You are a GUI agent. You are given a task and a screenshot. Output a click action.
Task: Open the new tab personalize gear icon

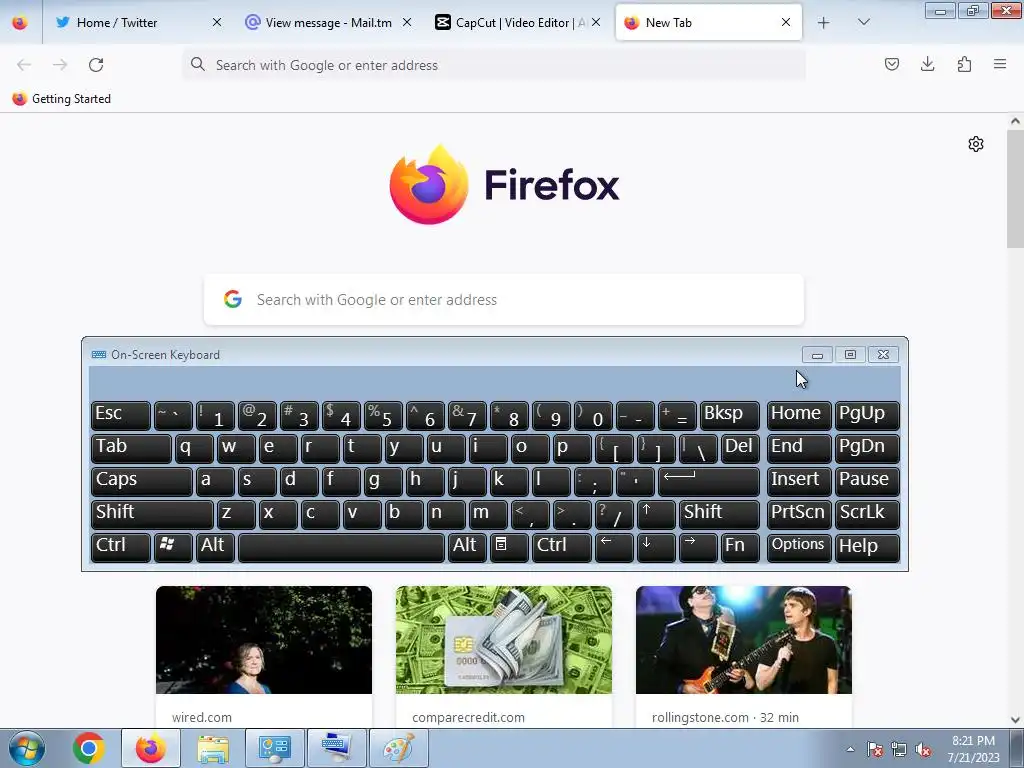(x=976, y=144)
